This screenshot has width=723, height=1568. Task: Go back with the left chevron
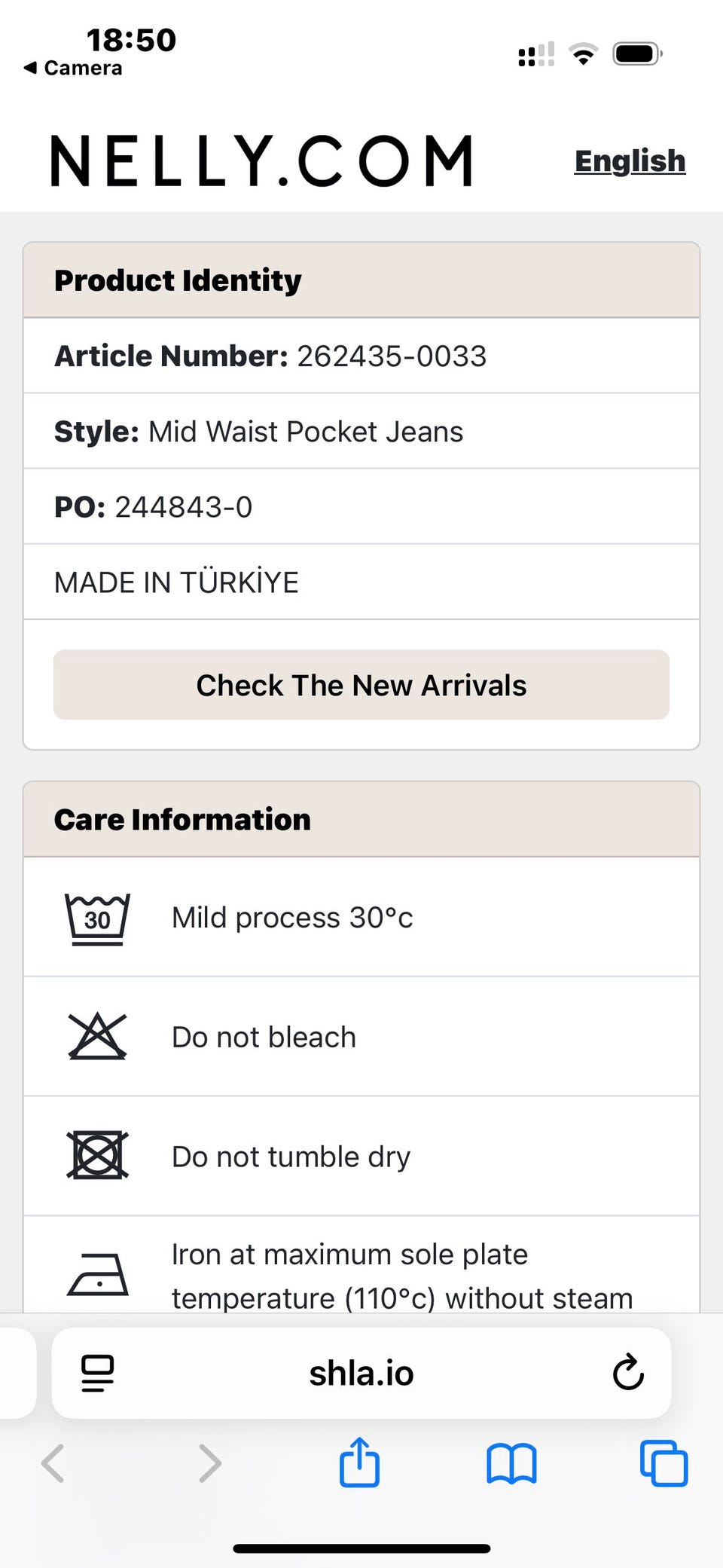click(x=53, y=1463)
